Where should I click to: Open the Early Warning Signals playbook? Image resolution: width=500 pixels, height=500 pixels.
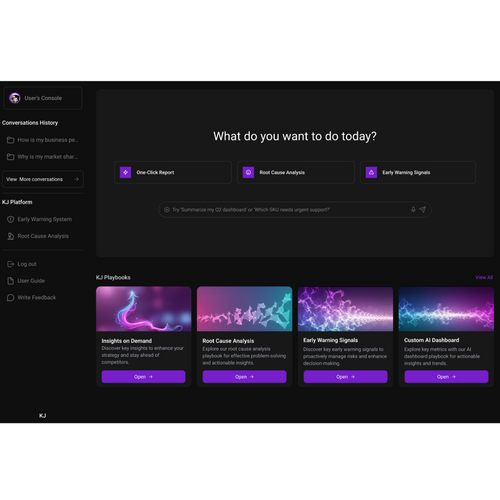pos(346,377)
